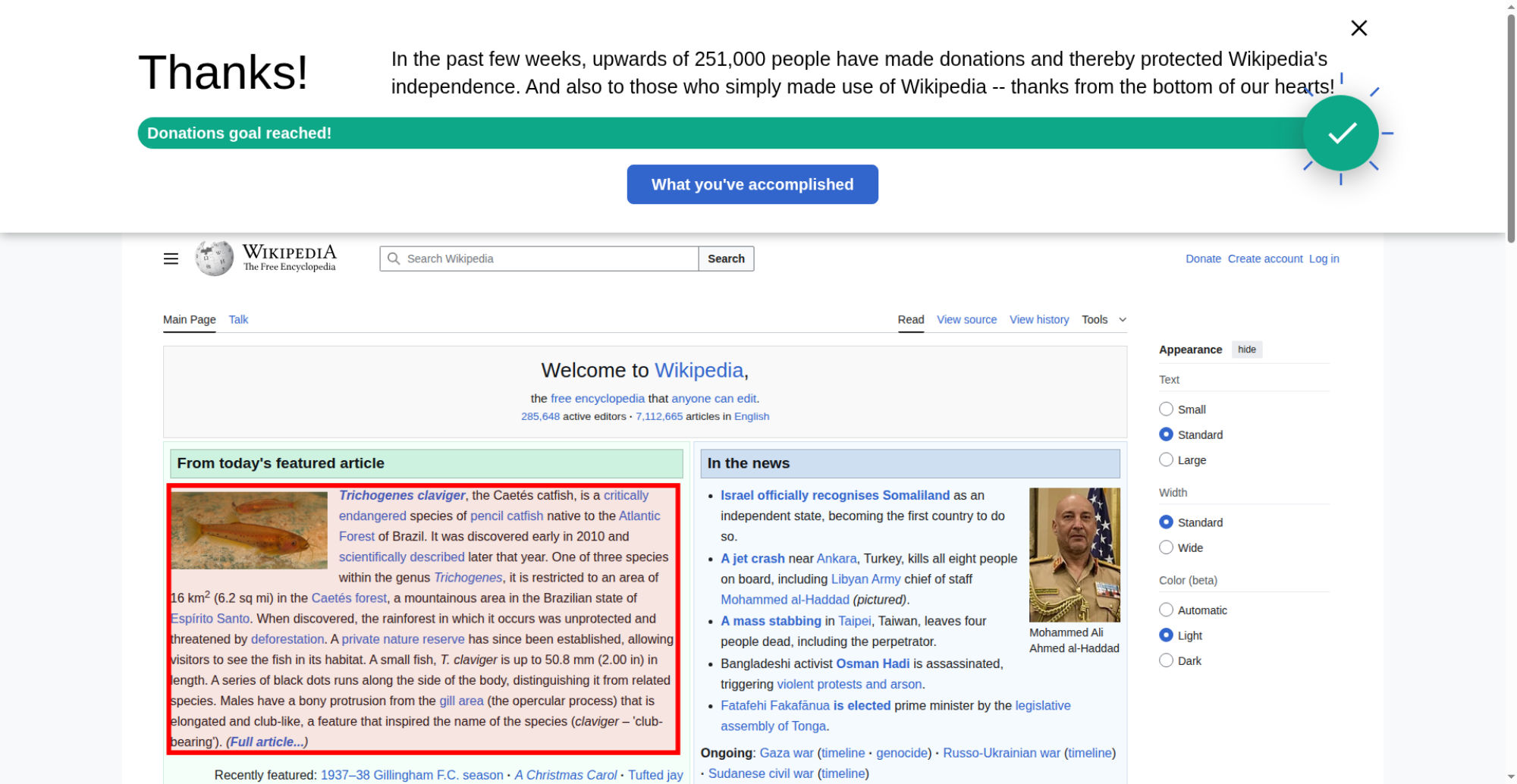The image size is (1517, 784).
Task: Select Small text size option
Action: click(1166, 409)
